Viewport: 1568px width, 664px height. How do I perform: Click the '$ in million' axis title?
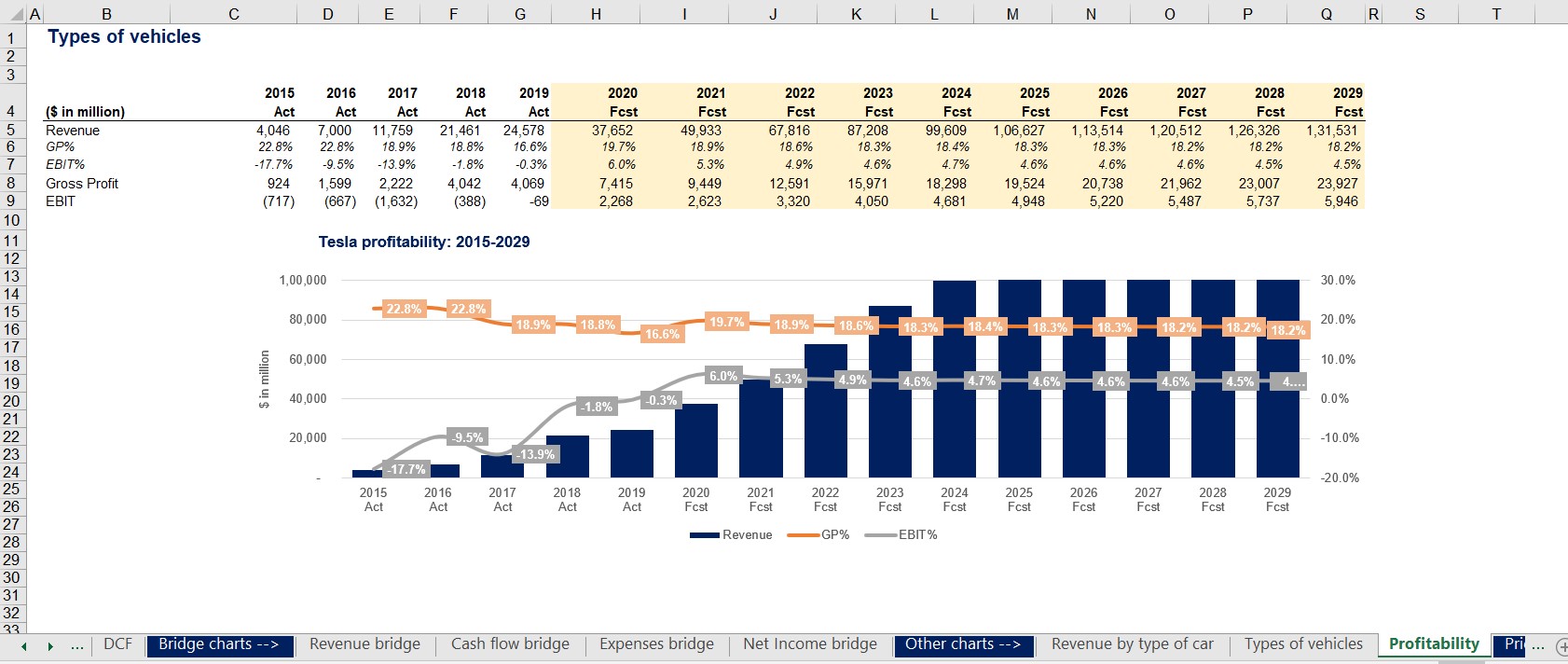(264, 379)
